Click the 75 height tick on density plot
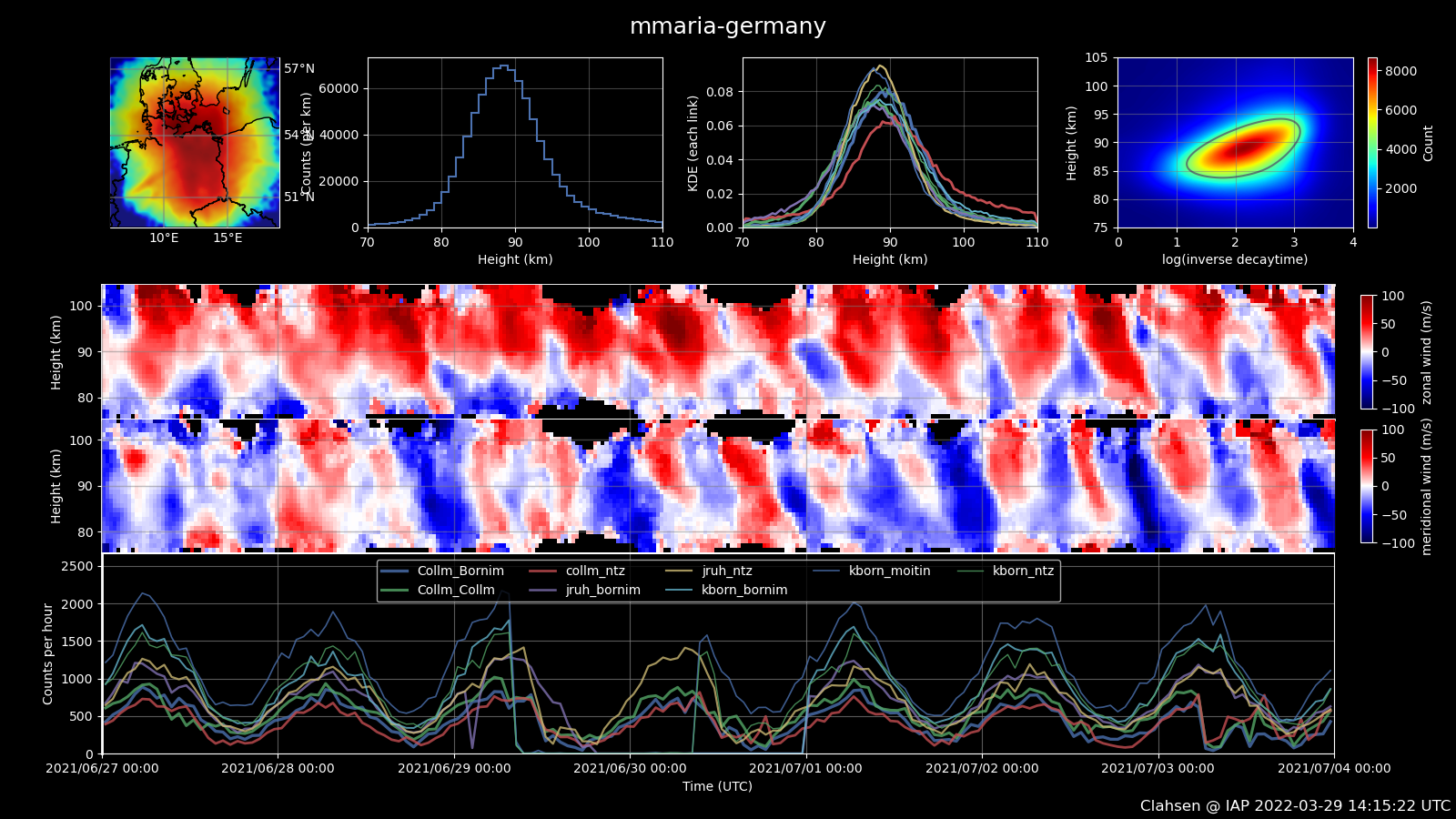1456x819 pixels. tap(1100, 227)
